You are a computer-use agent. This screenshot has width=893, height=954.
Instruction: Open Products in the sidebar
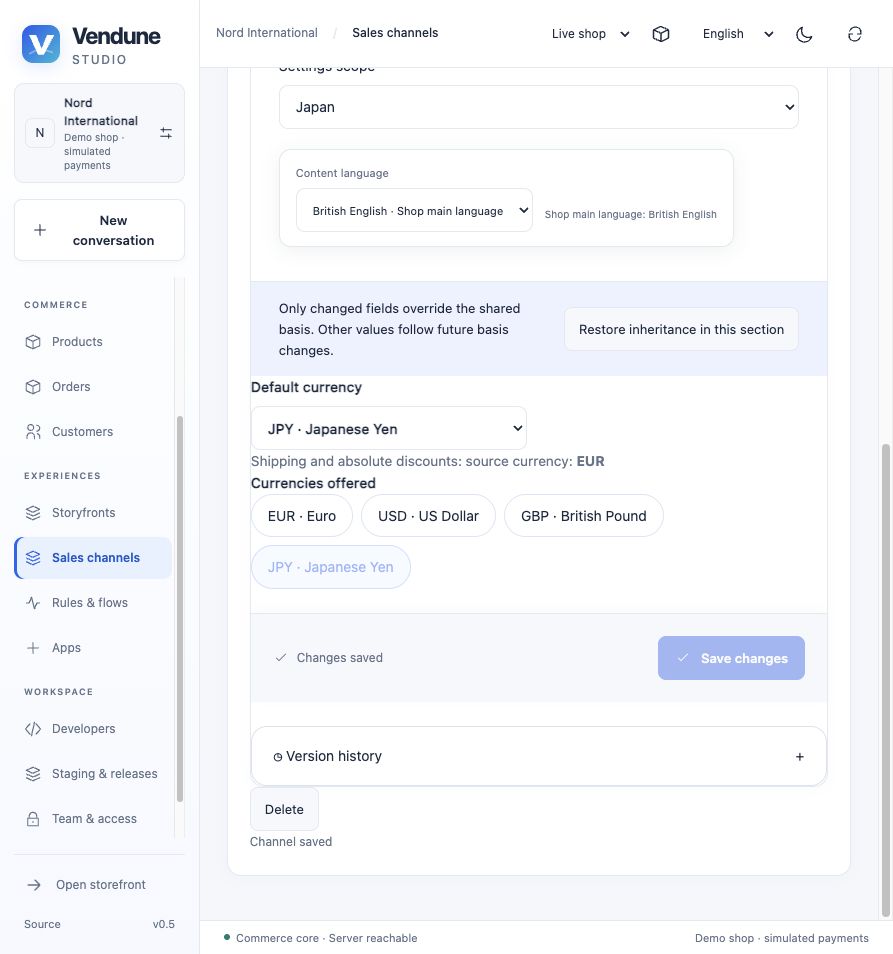[x=93, y=342]
